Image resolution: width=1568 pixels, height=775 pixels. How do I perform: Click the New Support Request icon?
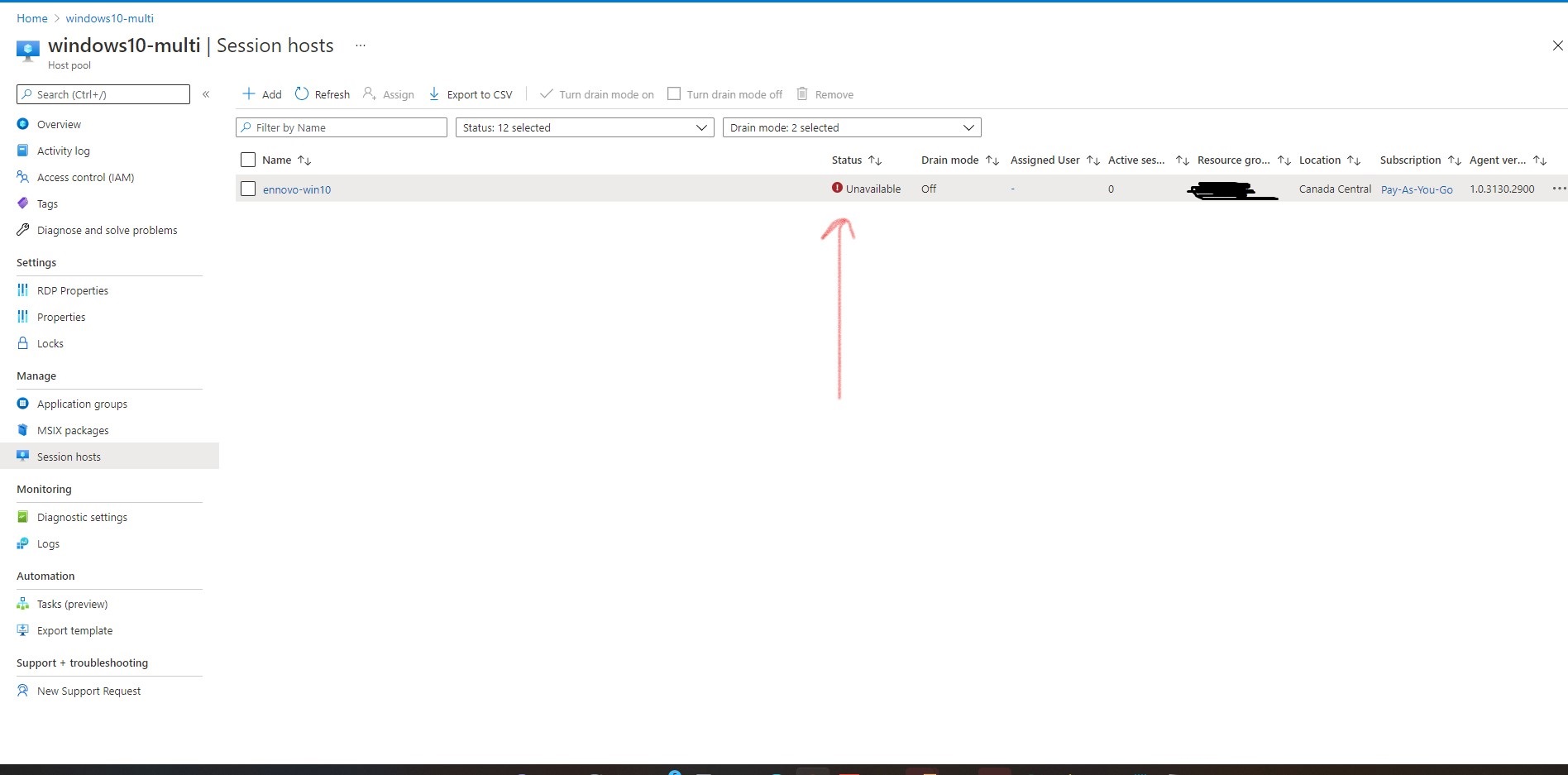23,691
